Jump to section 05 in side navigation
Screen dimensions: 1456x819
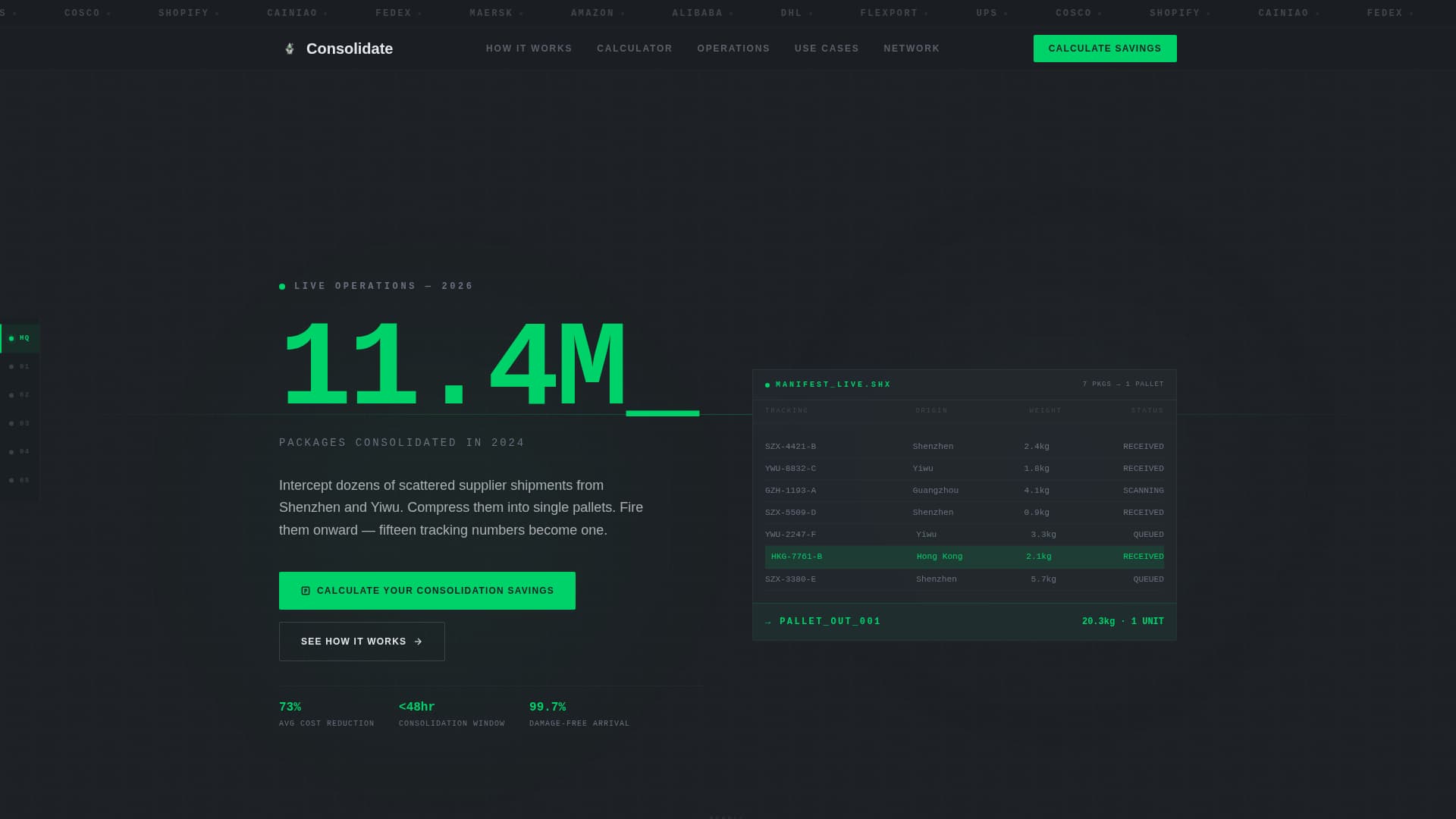[20, 481]
